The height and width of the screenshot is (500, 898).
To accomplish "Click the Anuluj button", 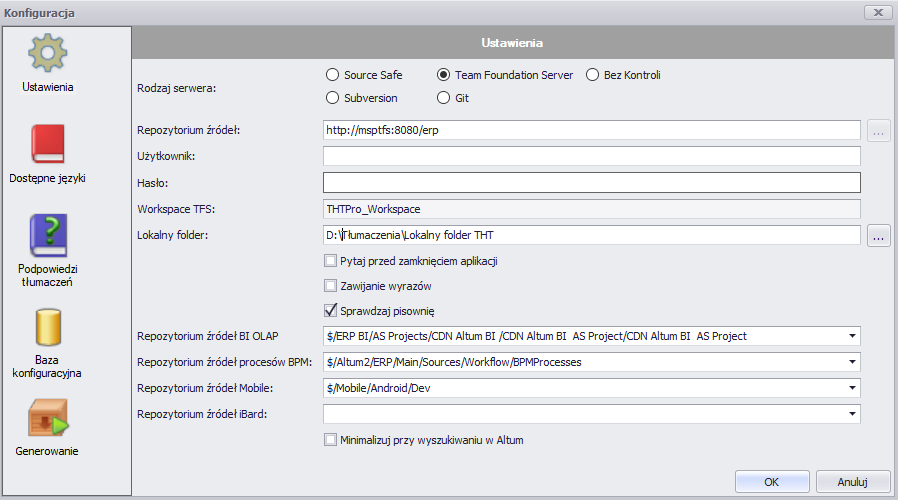I will point(853,482).
